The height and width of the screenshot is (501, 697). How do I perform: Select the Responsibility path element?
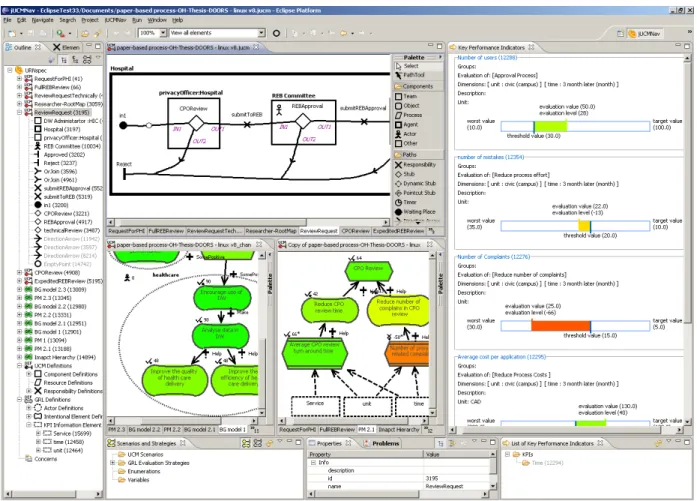419,164
